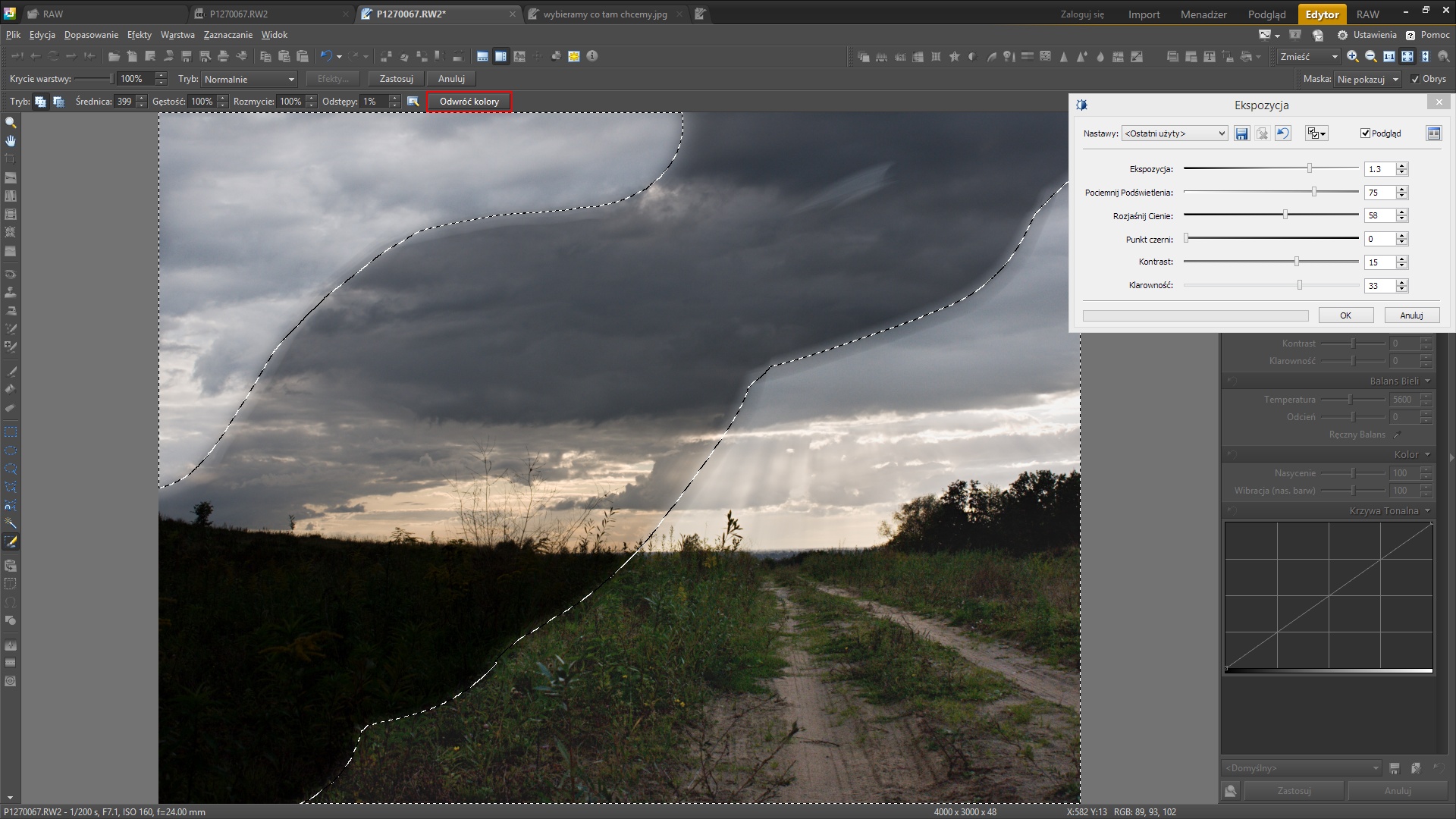Click the zoom out magnifier icon
The image size is (1456, 819).
click(1370, 57)
